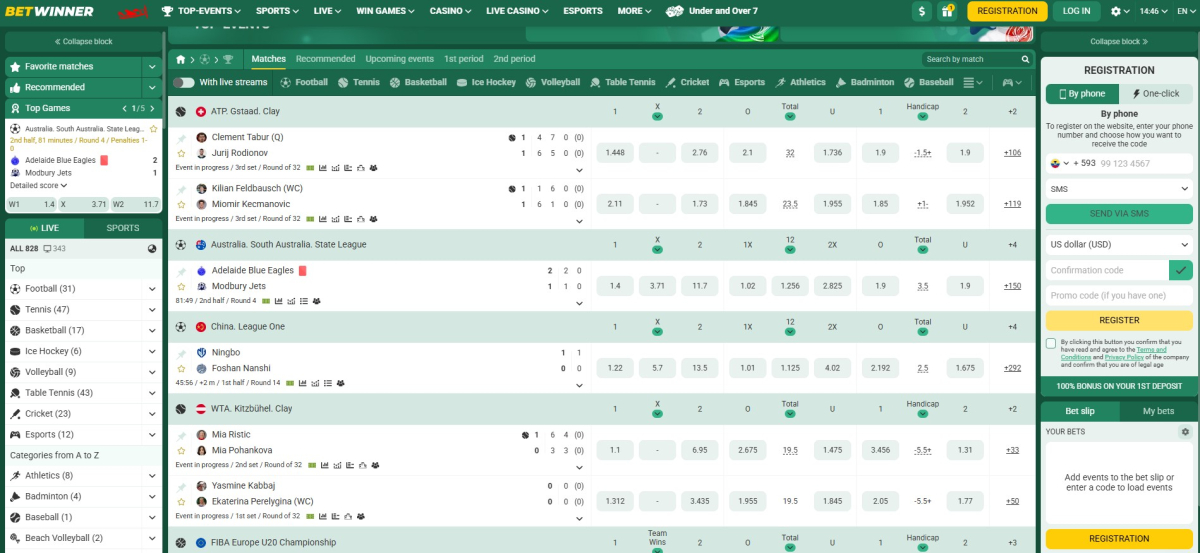Switch to 1st period tab
1200x553 pixels.
463,59
